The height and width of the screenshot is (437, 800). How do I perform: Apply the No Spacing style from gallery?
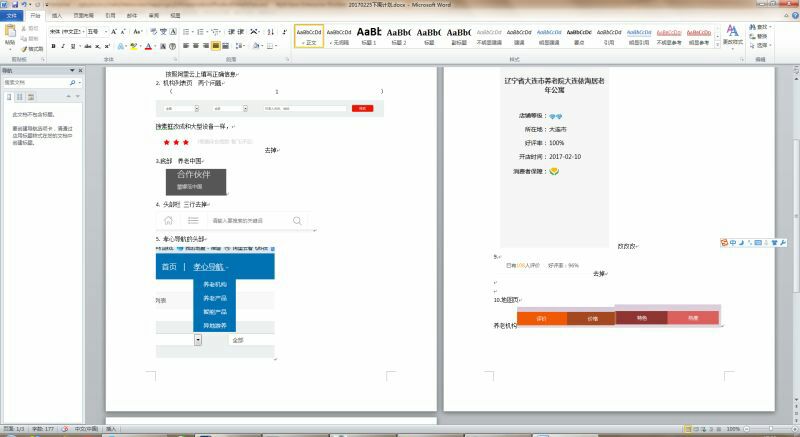click(x=339, y=36)
